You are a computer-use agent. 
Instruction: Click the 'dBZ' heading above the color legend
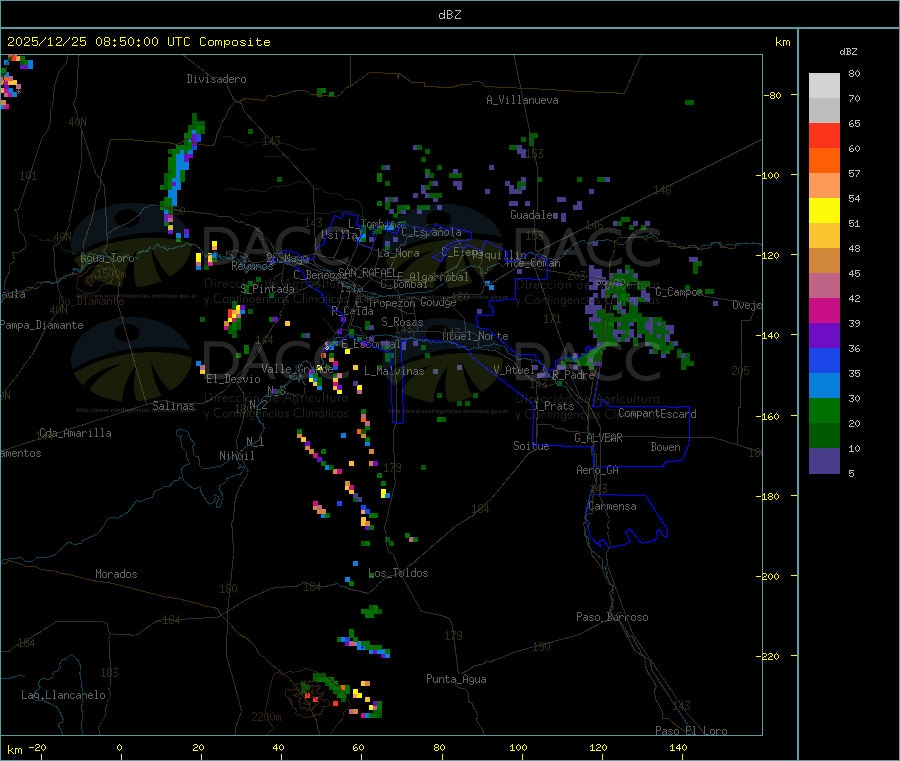coord(848,52)
